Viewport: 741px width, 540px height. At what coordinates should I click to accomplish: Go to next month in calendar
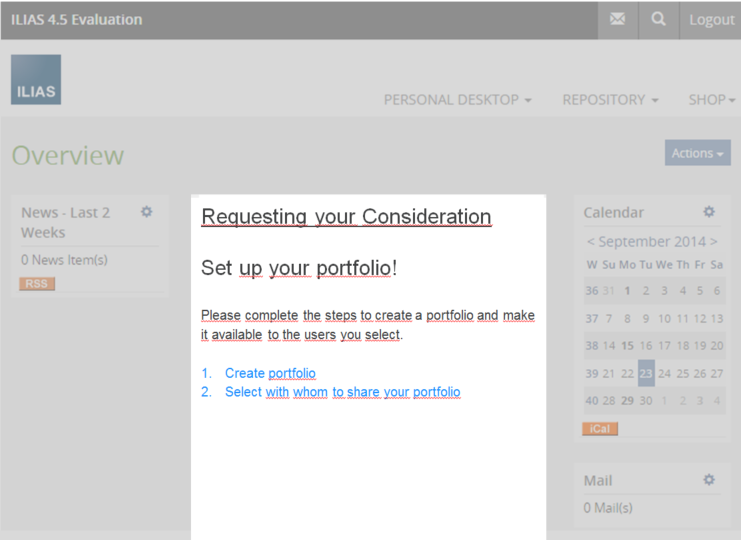(714, 242)
